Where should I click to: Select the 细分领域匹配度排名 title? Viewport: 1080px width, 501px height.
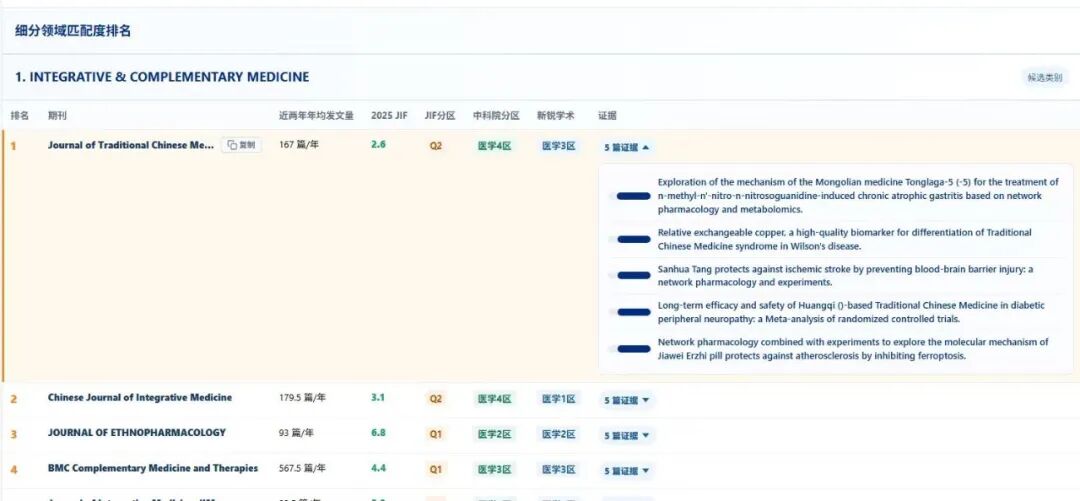pos(73,31)
